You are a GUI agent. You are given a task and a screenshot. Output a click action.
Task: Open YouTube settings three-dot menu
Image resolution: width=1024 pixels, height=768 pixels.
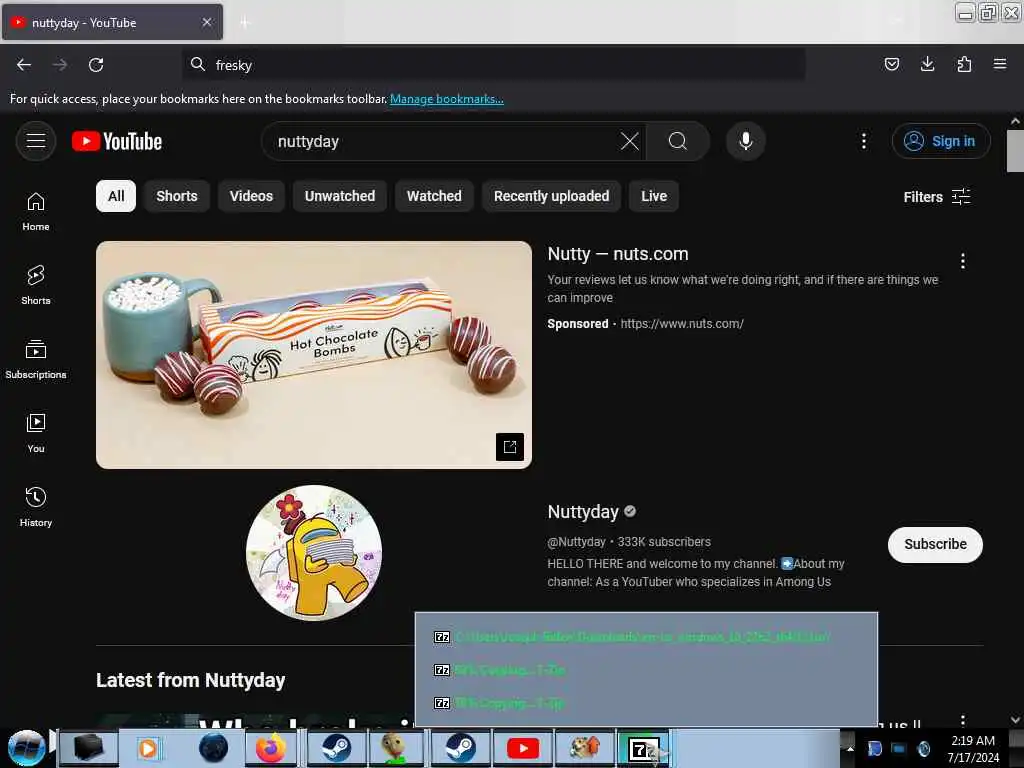864,141
